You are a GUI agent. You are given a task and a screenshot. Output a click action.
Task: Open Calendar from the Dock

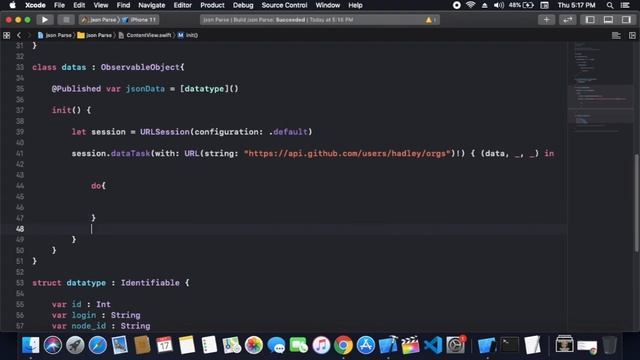tap(164, 345)
